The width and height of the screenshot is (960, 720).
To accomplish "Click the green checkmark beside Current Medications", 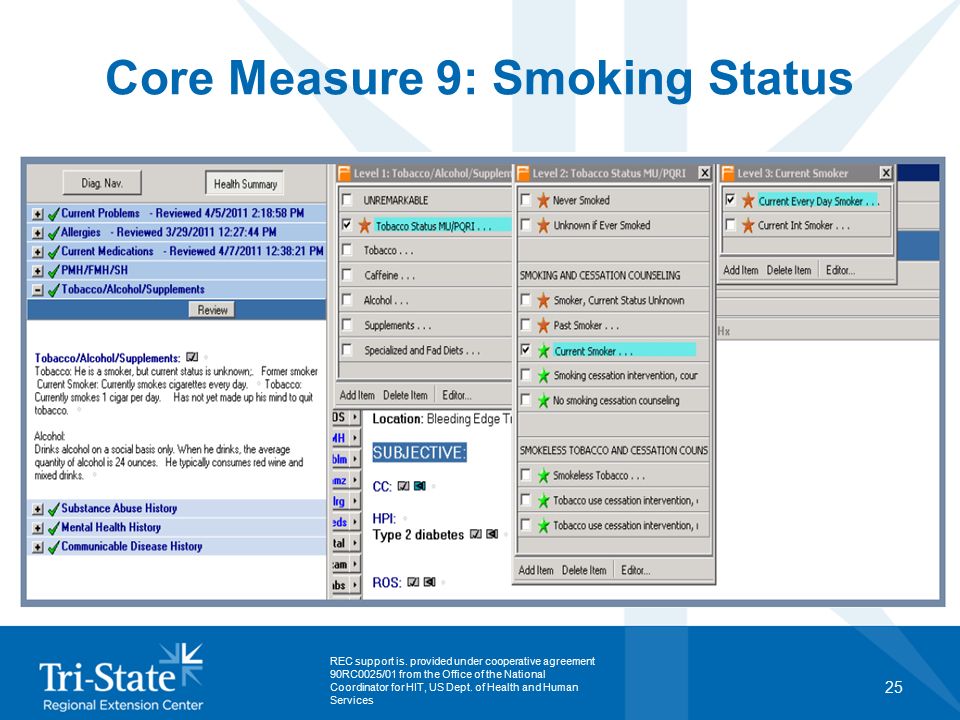I will point(53,252).
